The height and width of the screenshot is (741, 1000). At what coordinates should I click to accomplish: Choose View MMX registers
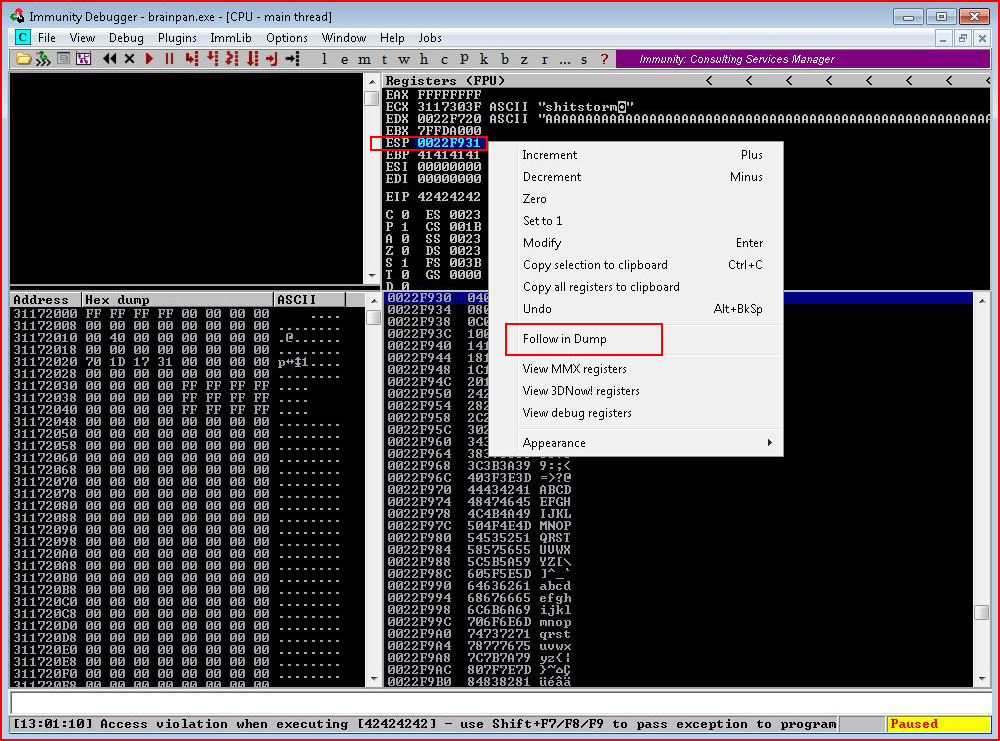pyautogui.click(x=636, y=369)
